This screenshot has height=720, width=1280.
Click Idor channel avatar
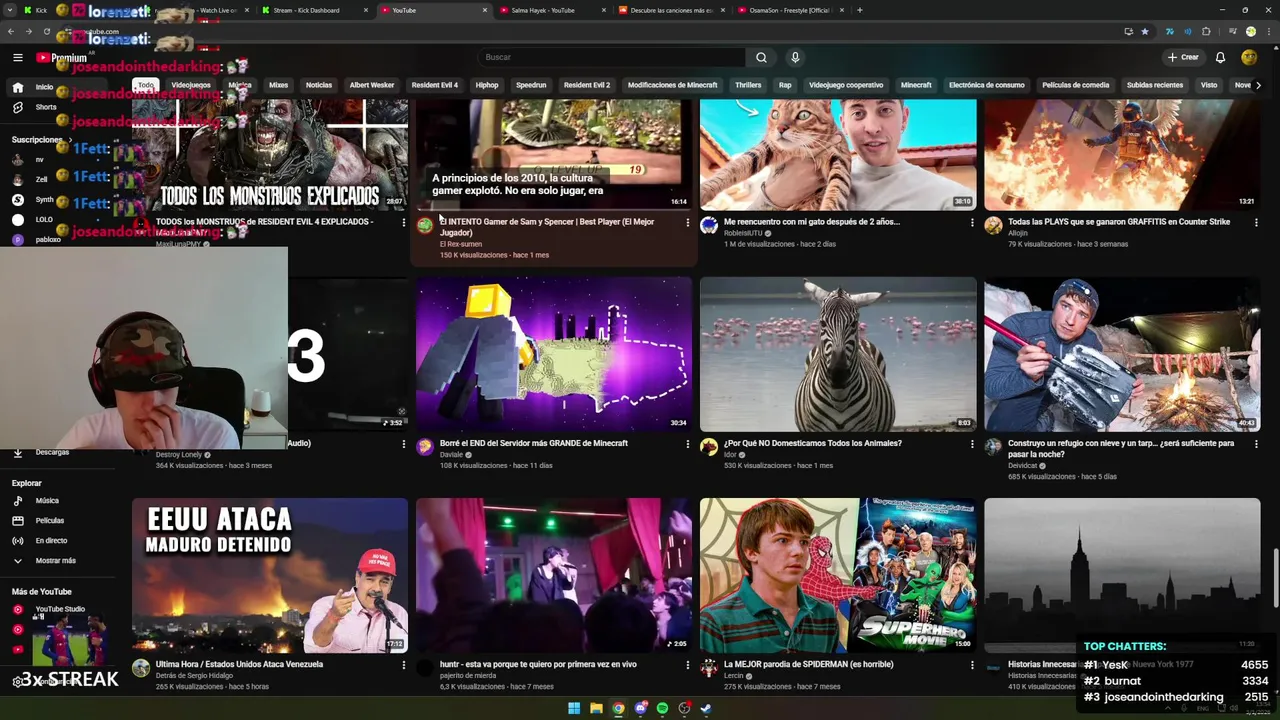click(709, 447)
